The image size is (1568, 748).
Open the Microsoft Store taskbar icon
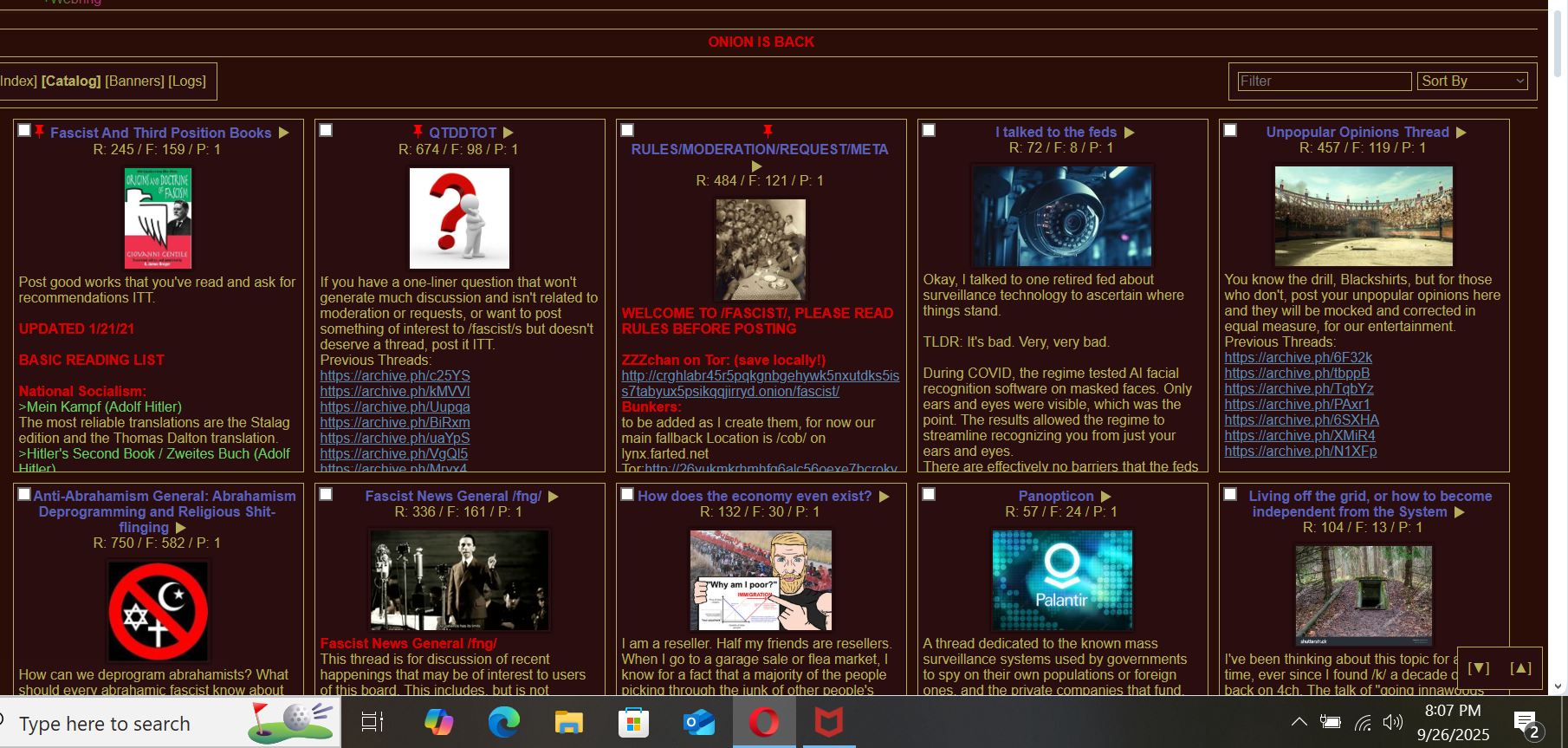[633, 722]
